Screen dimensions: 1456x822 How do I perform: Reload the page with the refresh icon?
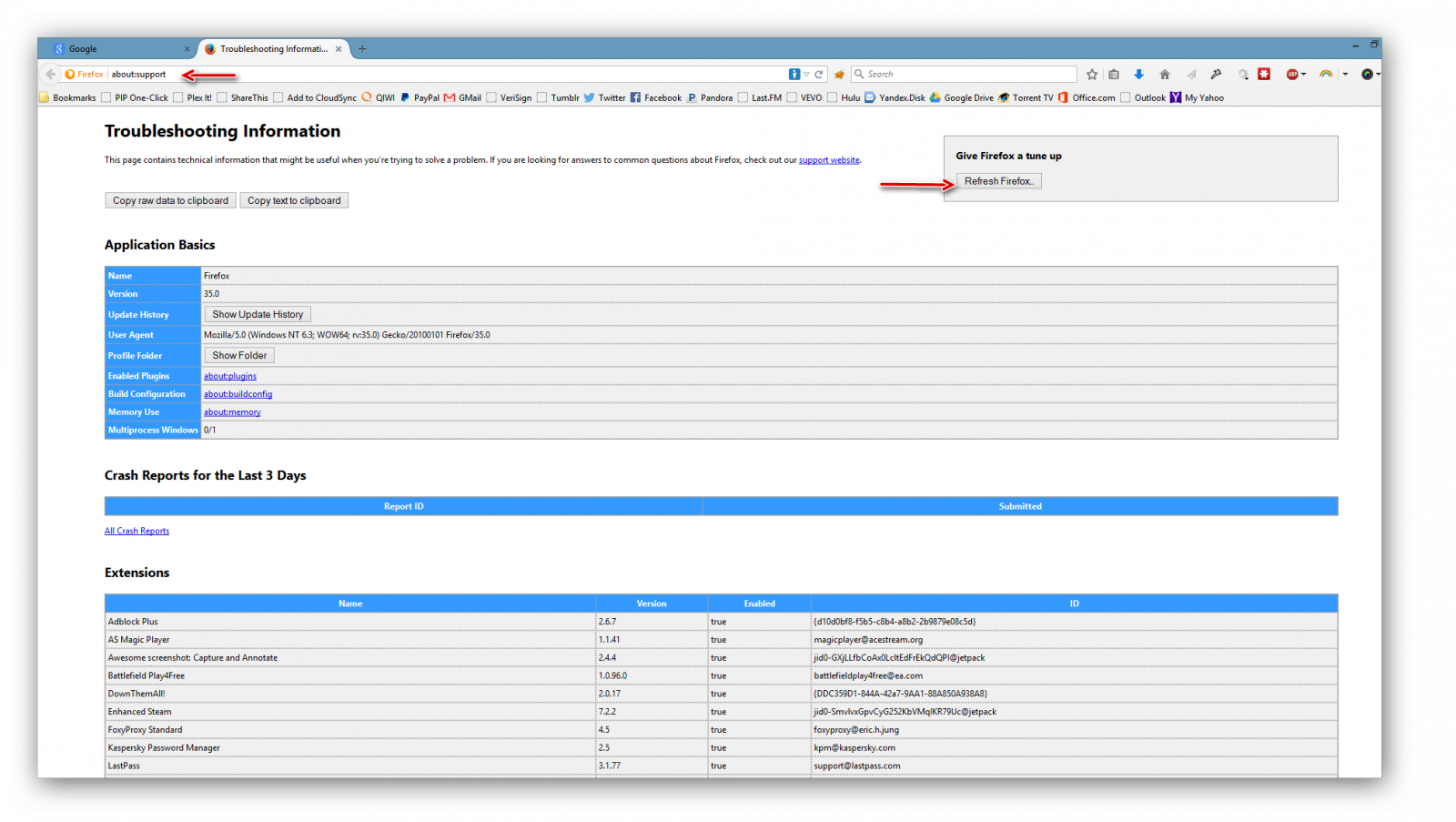point(819,75)
